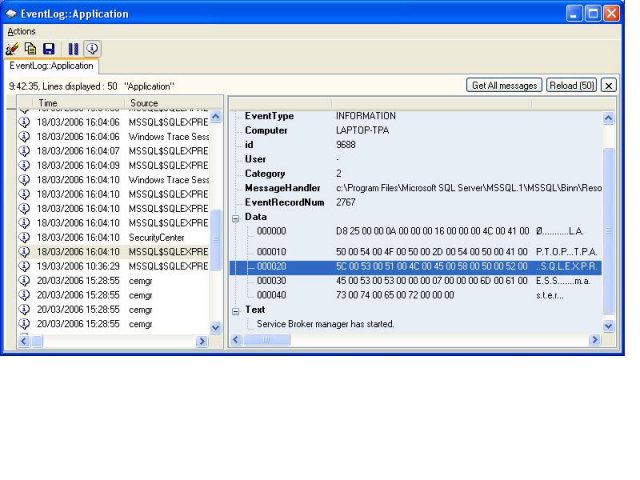This screenshot has height=480, width=640.
Task: Select the EventLog::Application tab
Action: (51, 66)
